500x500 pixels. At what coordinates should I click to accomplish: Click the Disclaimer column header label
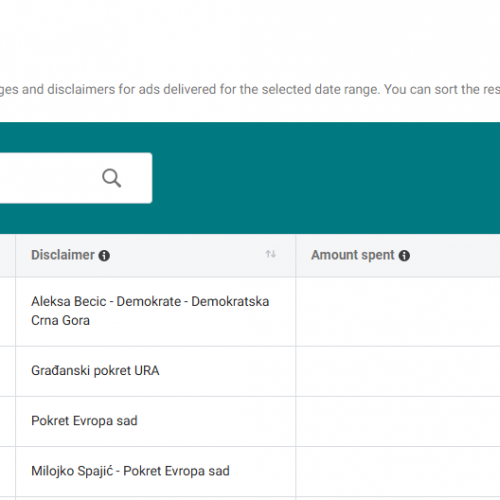(x=63, y=255)
